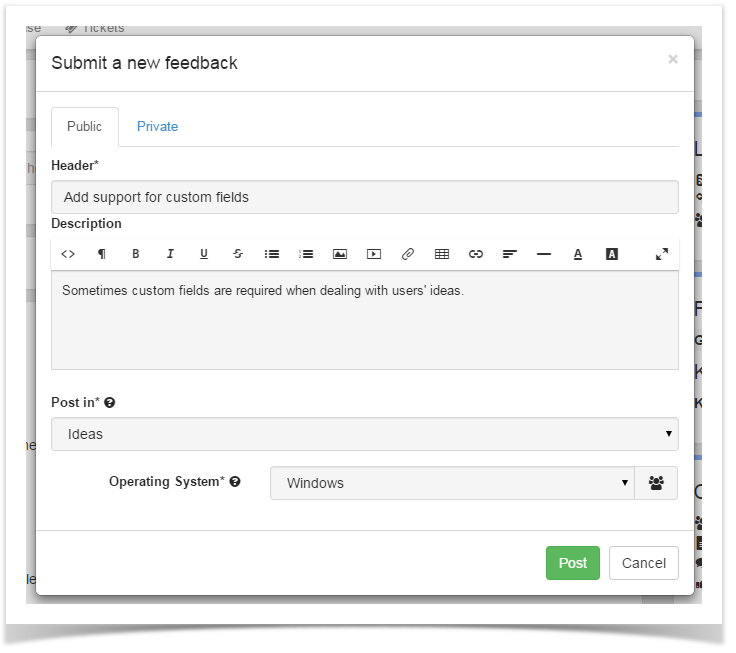736x653 pixels.
Task: Toggle HTML code view in editor
Action: click(68, 254)
